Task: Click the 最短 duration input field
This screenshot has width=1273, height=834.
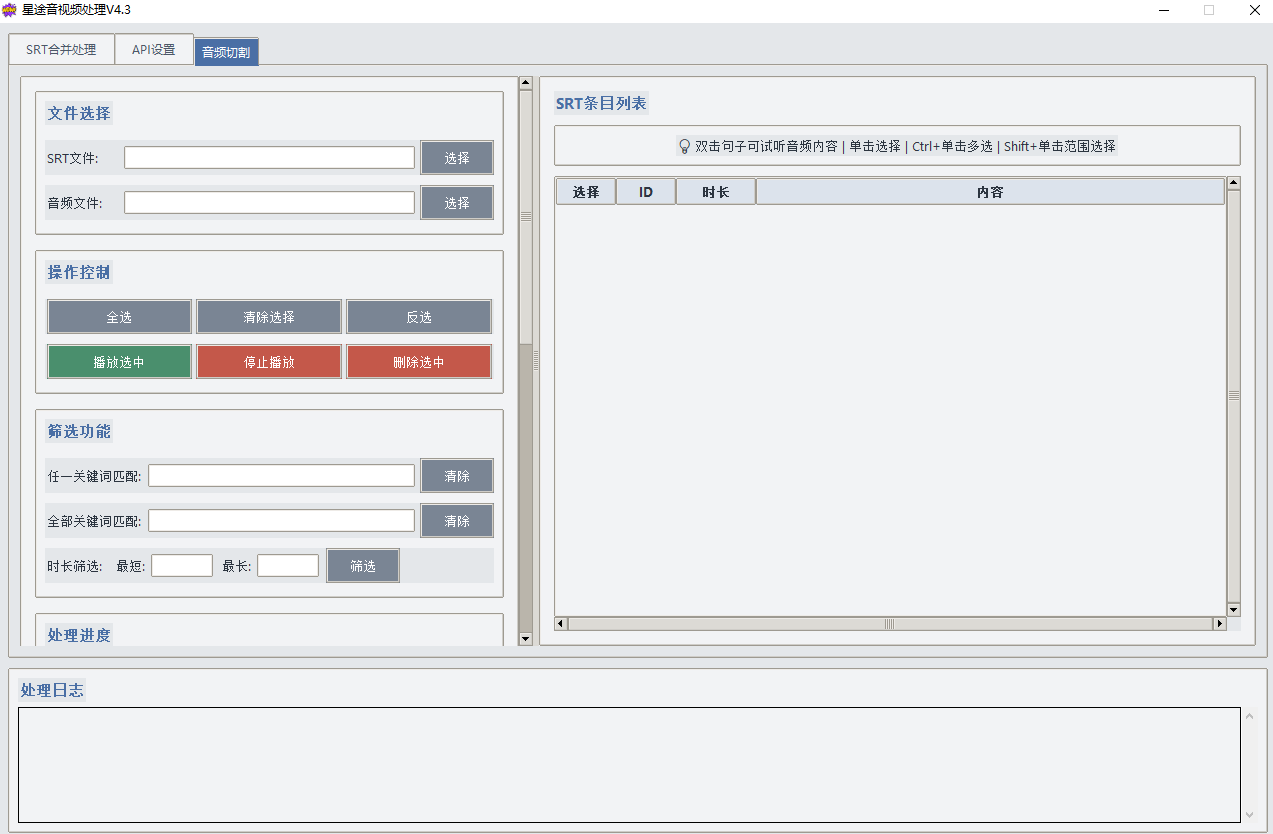Action: click(182, 566)
